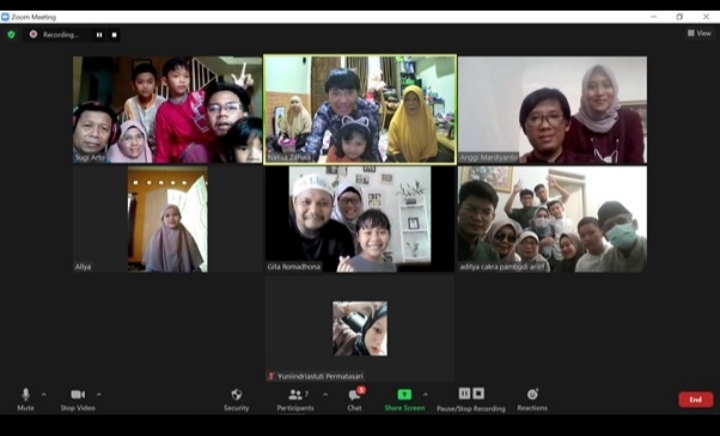The height and width of the screenshot is (436, 720).
Task: Expand the video options arrow beside Stop Video
Action: coord(98,394)
